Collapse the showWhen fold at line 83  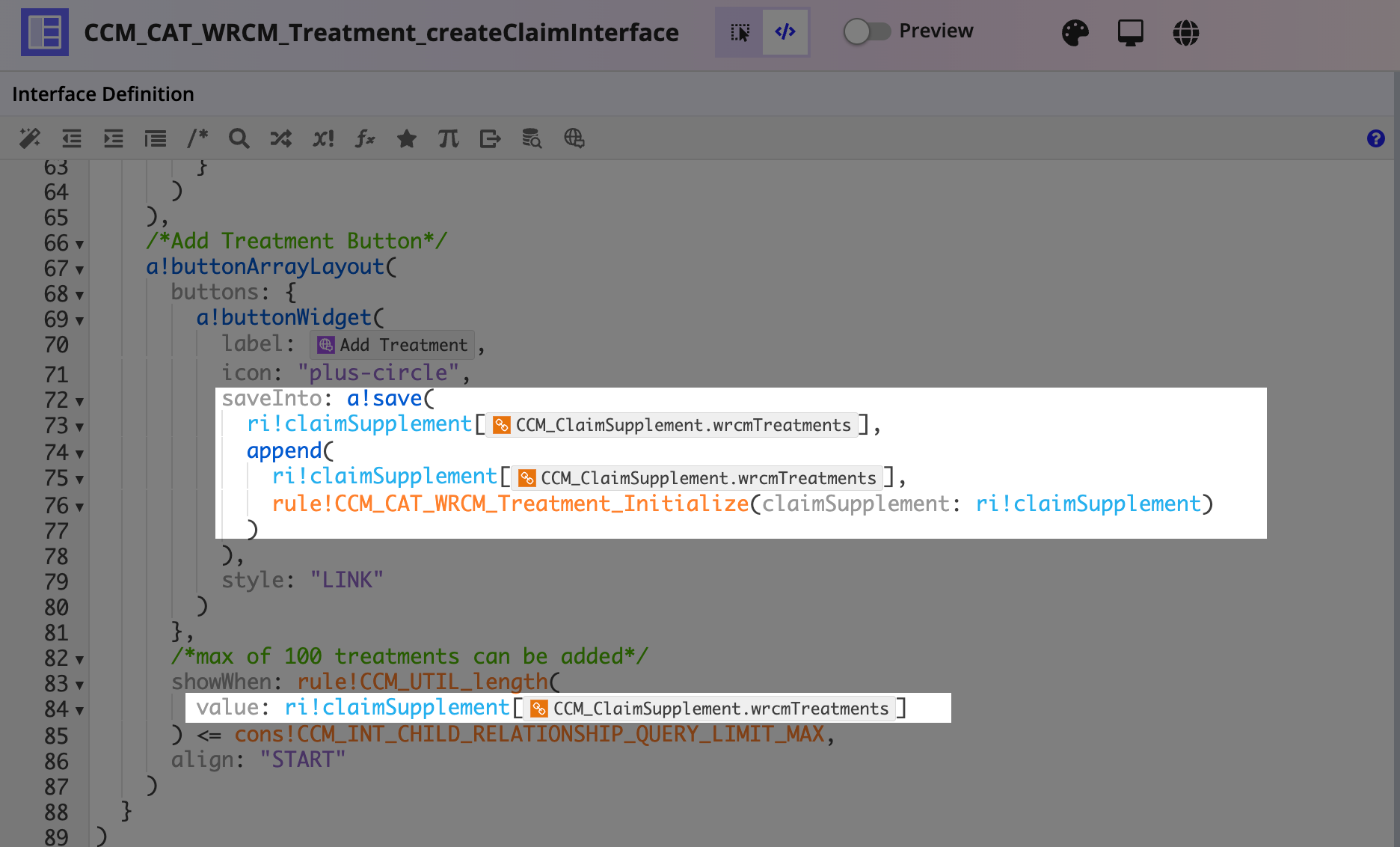click(x=79, y=685)
